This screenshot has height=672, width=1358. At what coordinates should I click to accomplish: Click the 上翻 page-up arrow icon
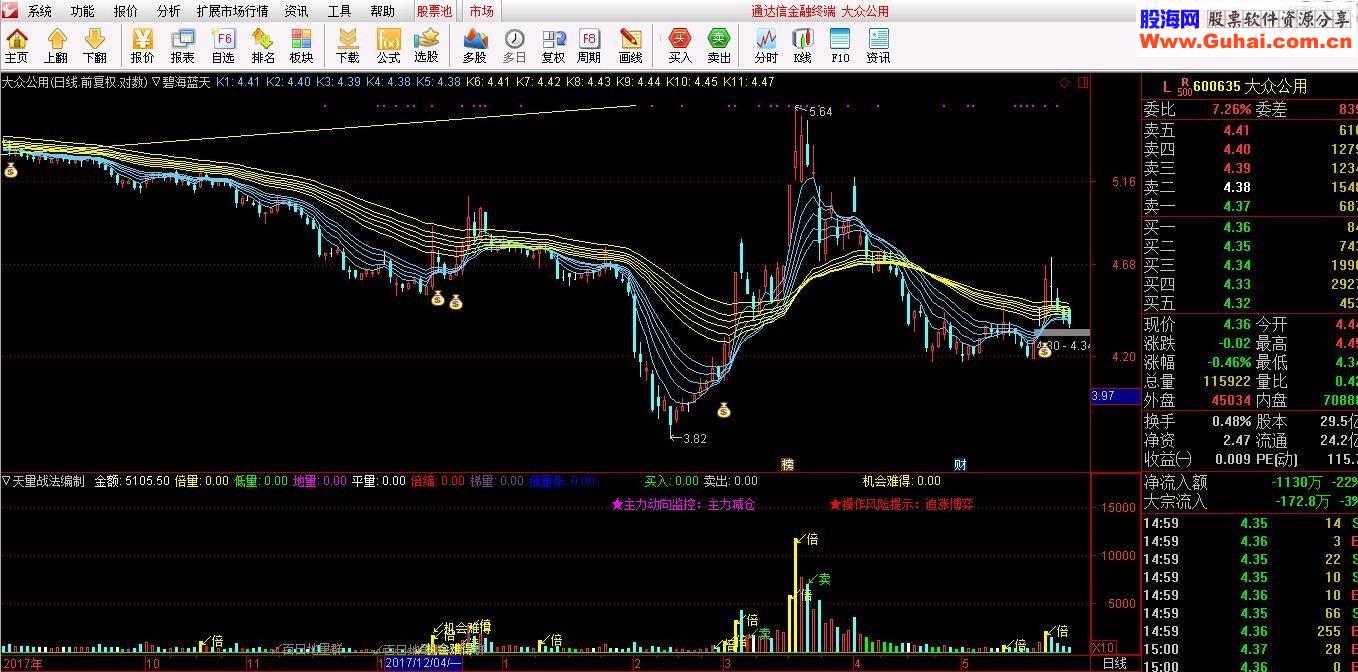[x=56, y=45]
